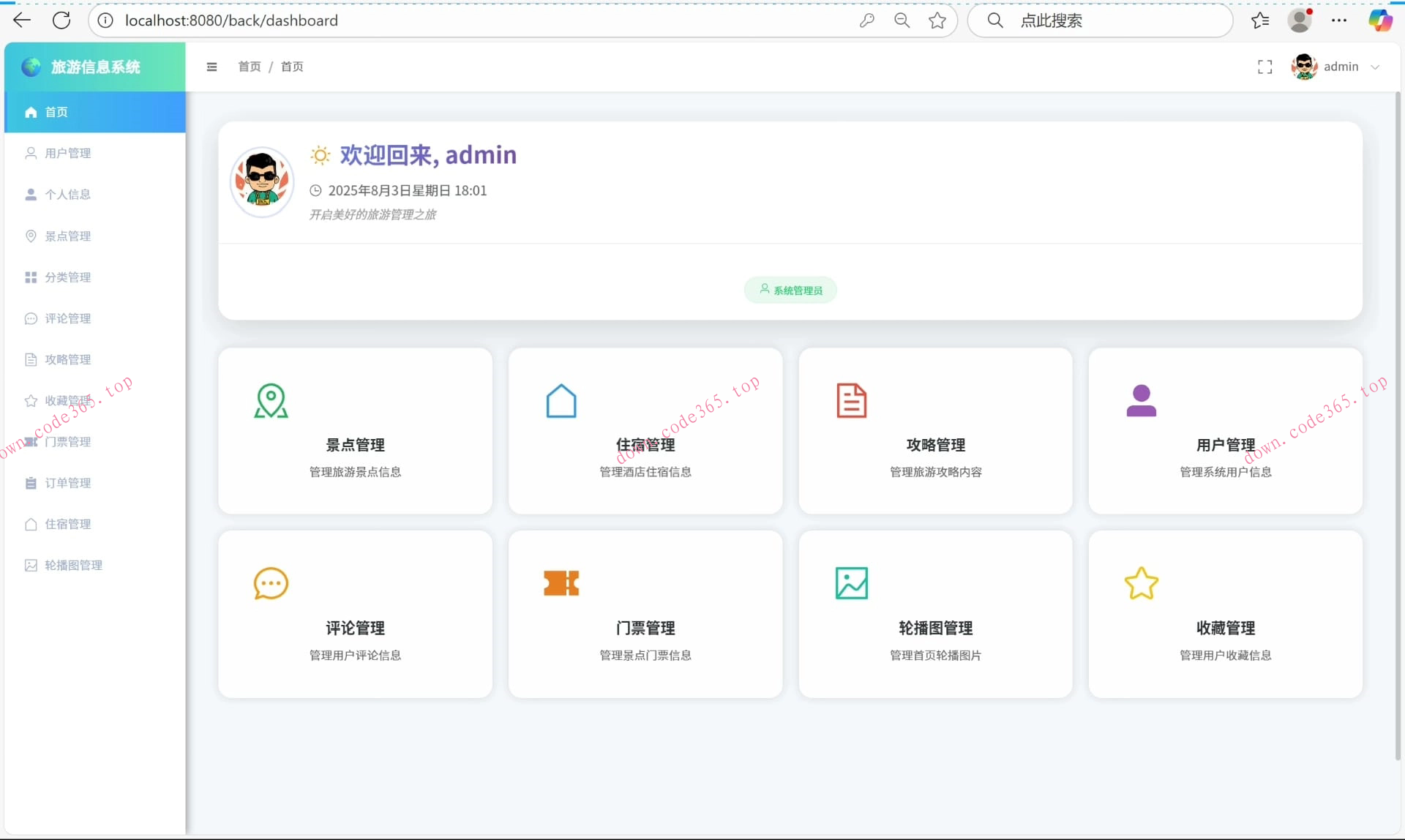Select the 景点管理 map-pin icon in sidebar
This screenshot has height=840, width=1405.
pos(30,236)
